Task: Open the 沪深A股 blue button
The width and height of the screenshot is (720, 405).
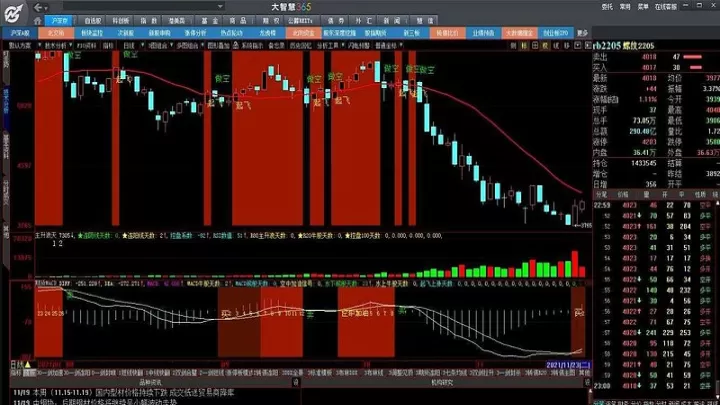Action: pos(20,33)
